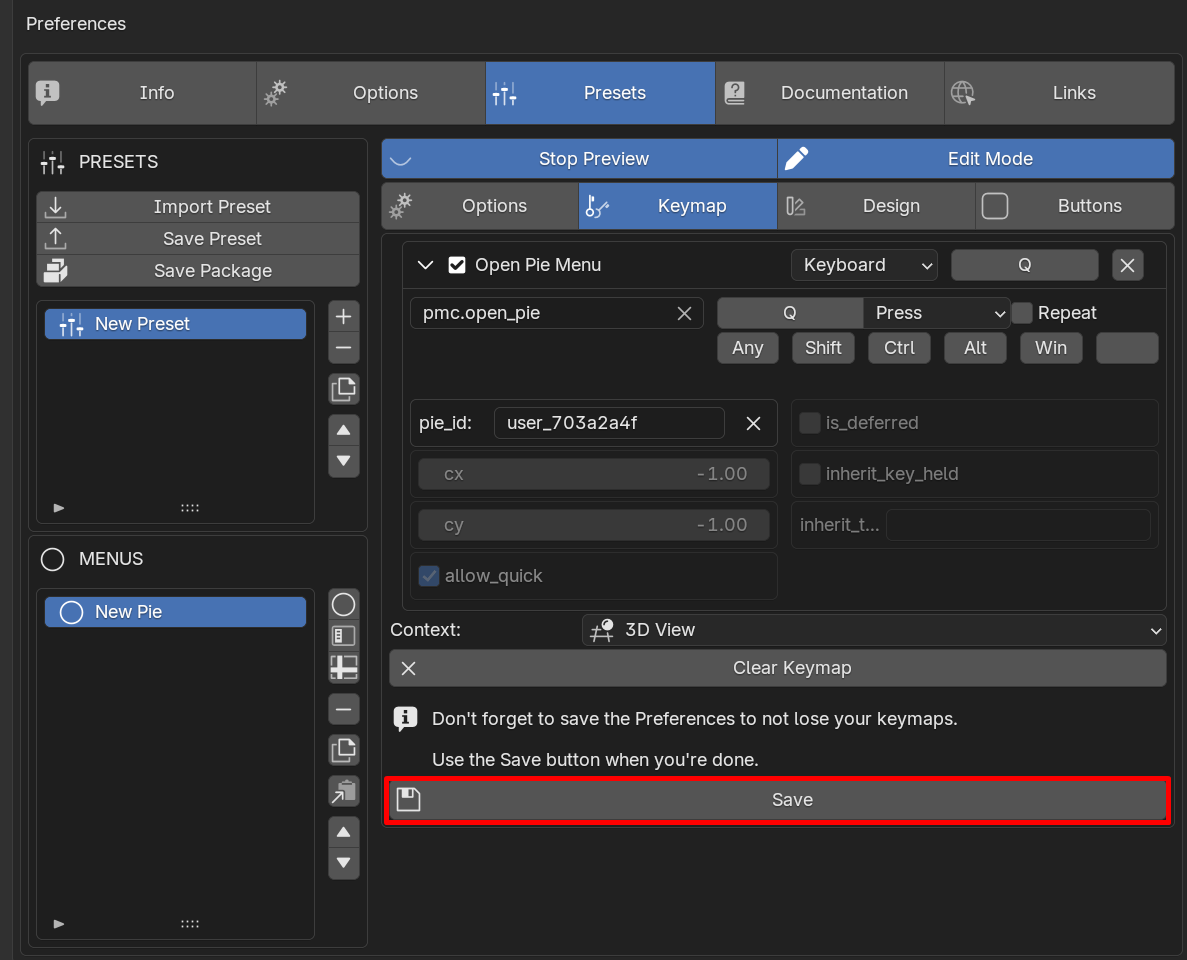
Task: Paste menu icon below duplicate in Menus
Action: (x=343, y=791)
